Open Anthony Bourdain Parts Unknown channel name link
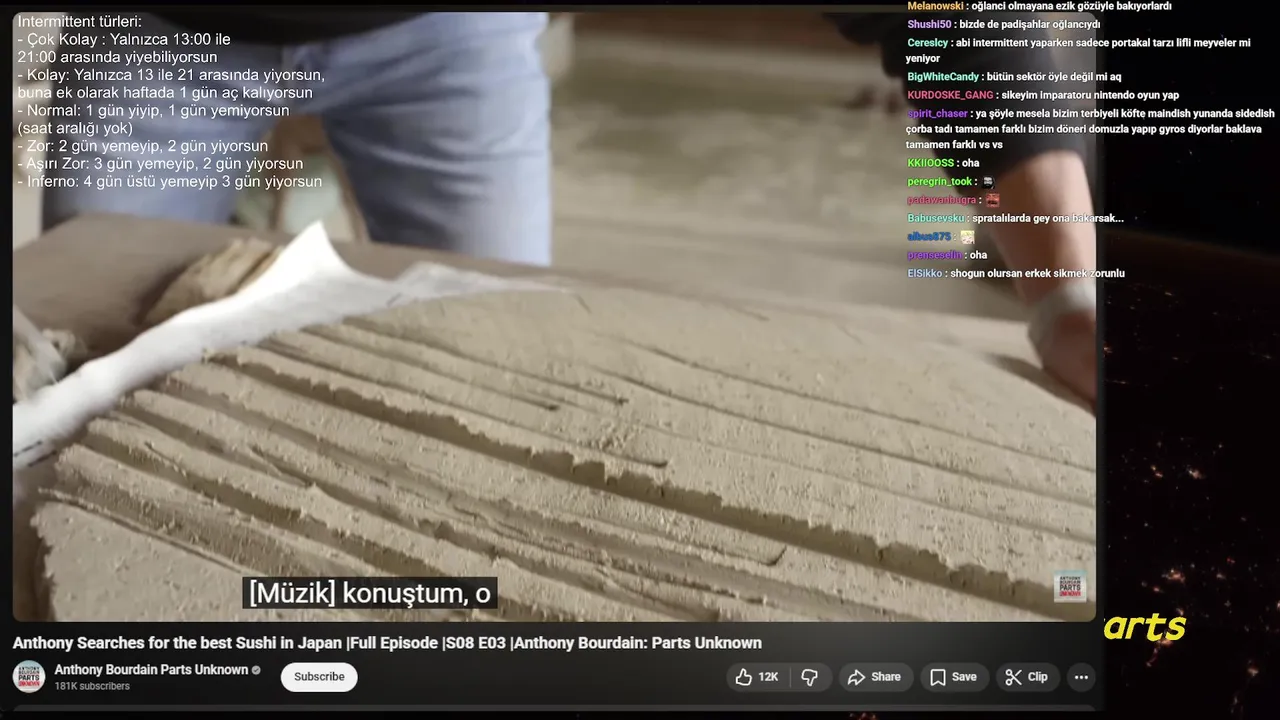The width and height of the screenshot is (1280, 720). tap(151, 670)
